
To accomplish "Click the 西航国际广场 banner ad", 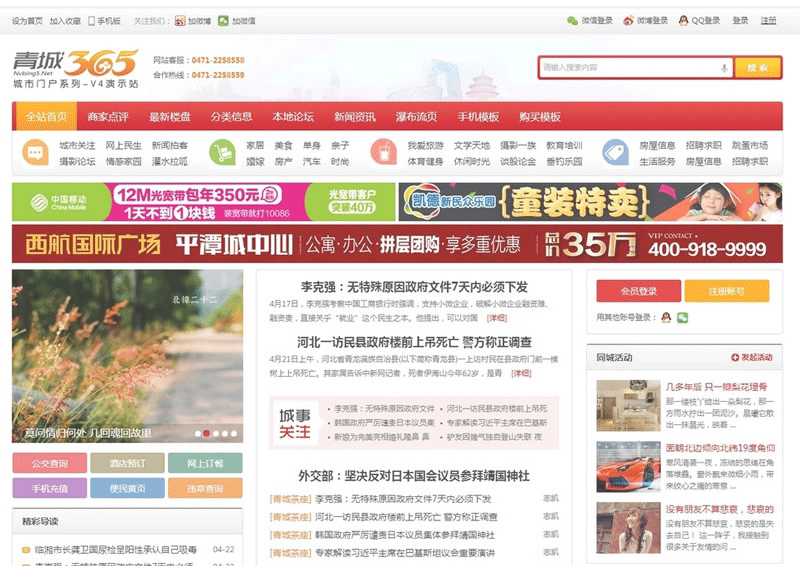I will pyautogui.click(x=397, y=244).
